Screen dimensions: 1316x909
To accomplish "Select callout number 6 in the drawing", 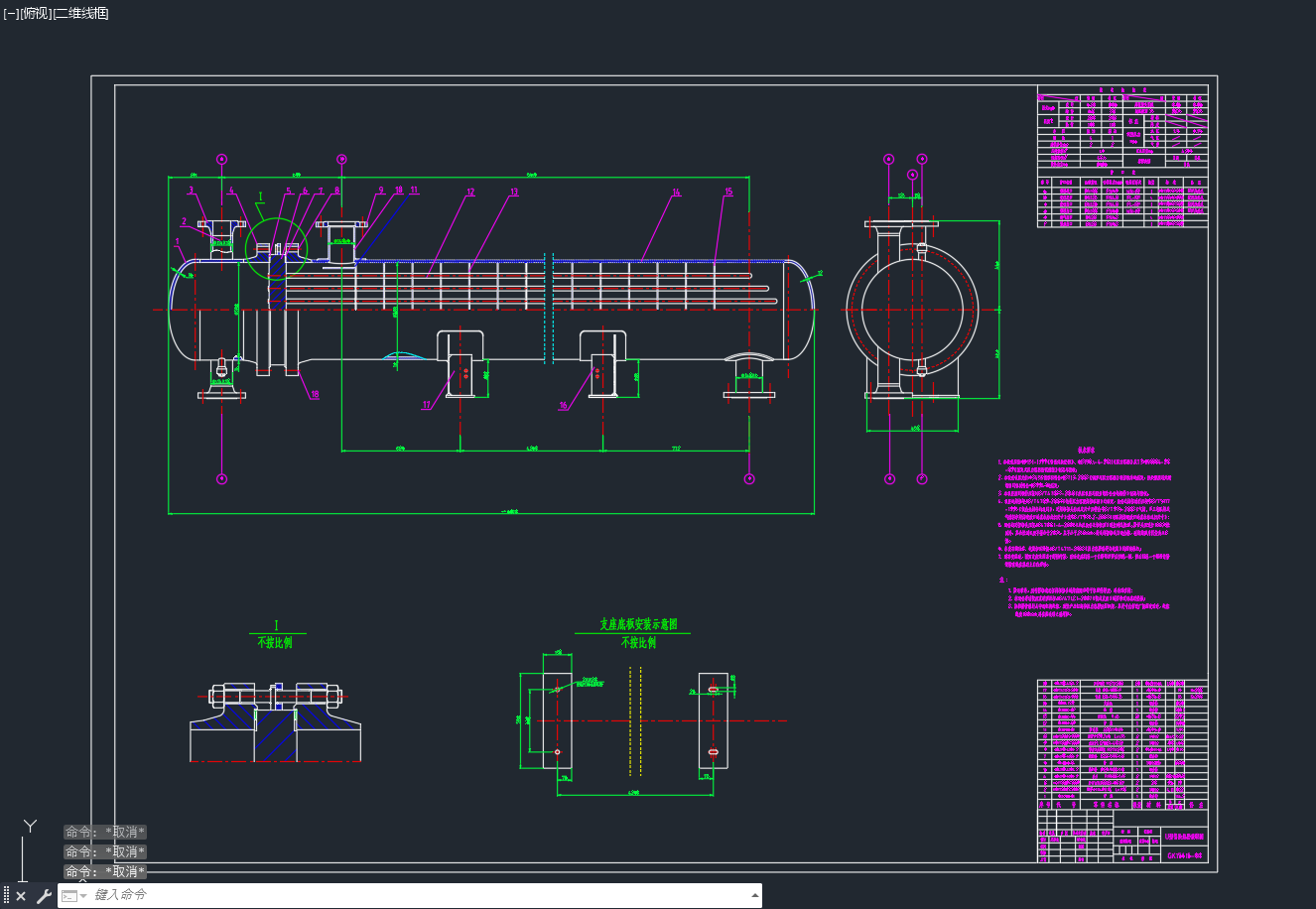I will pyautogui.click(x=305, y=192).
